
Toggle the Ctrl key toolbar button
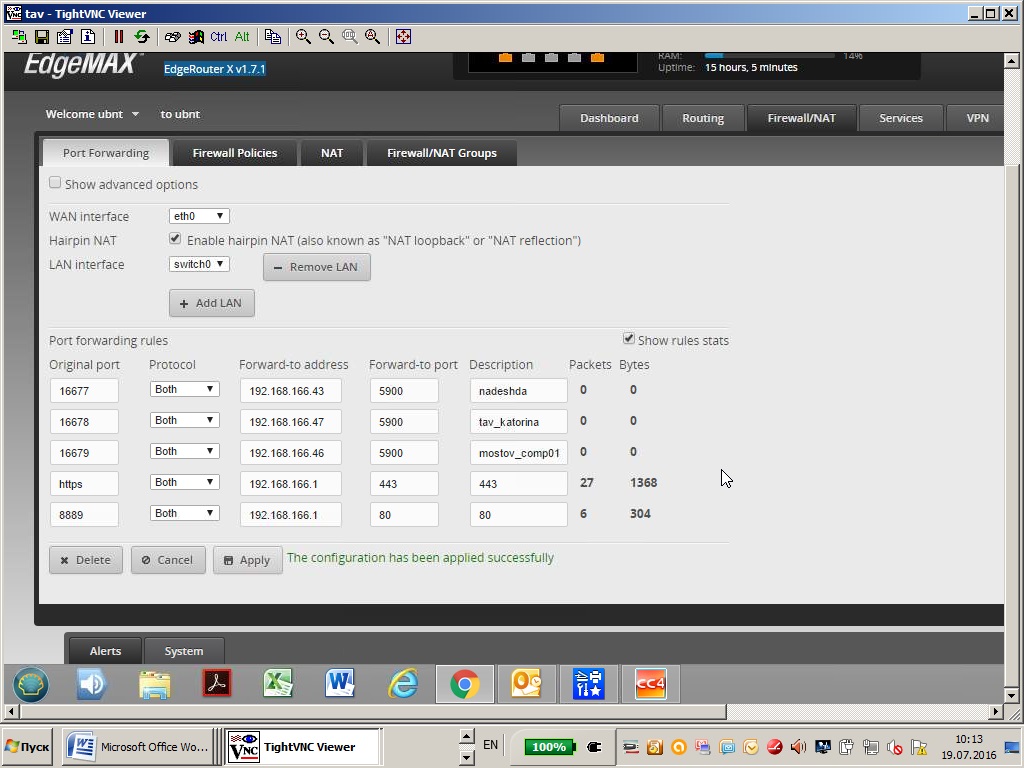(219, 37)
